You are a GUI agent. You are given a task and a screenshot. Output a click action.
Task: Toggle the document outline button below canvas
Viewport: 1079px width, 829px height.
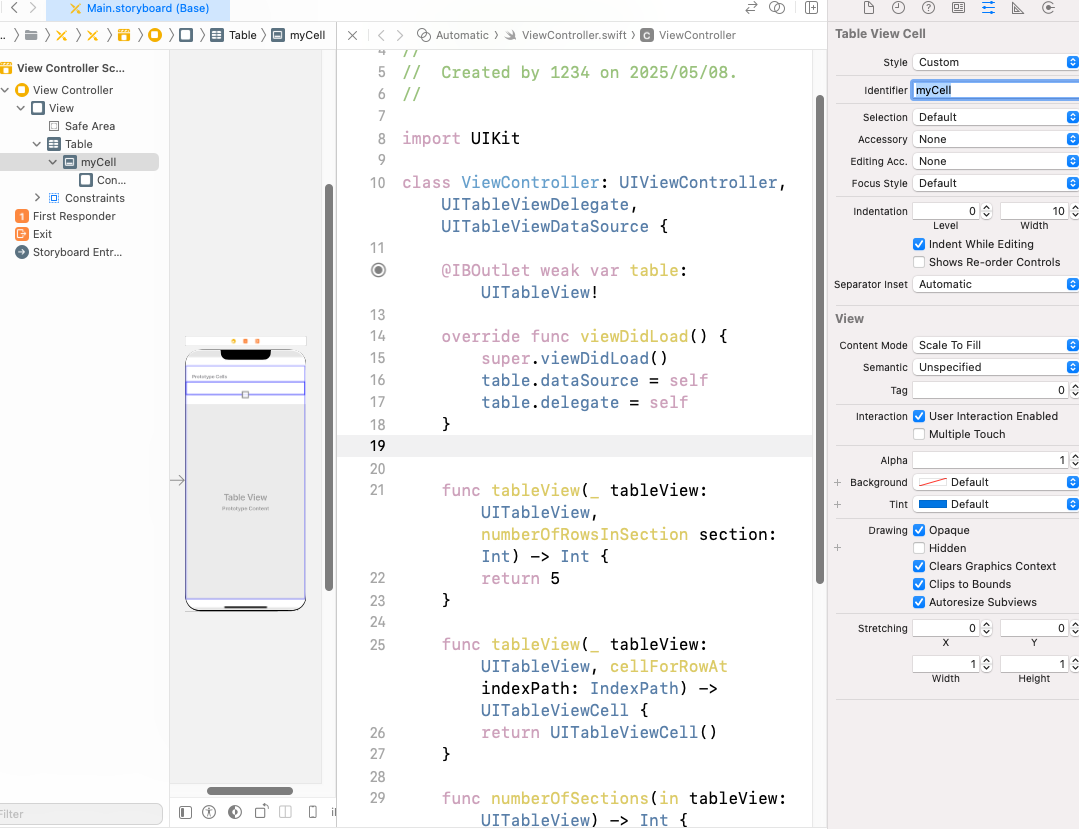pos(185,812)
